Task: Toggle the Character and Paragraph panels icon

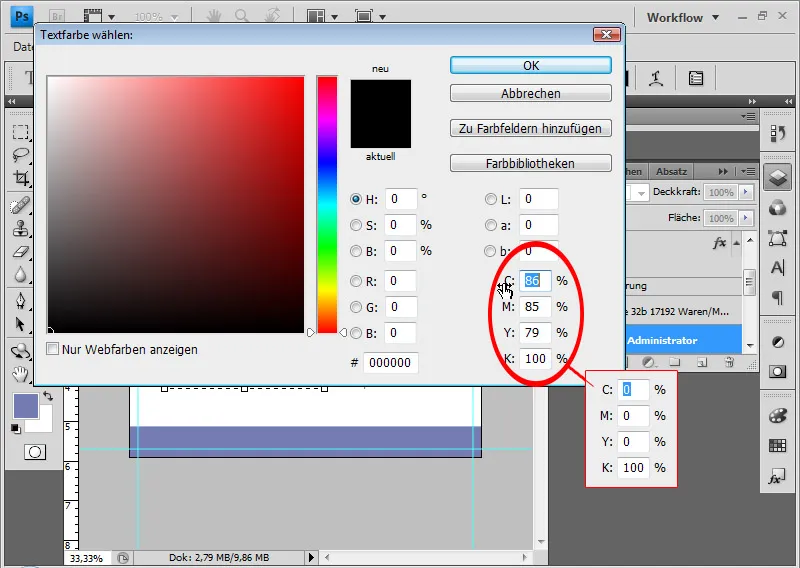Action: 696,78
